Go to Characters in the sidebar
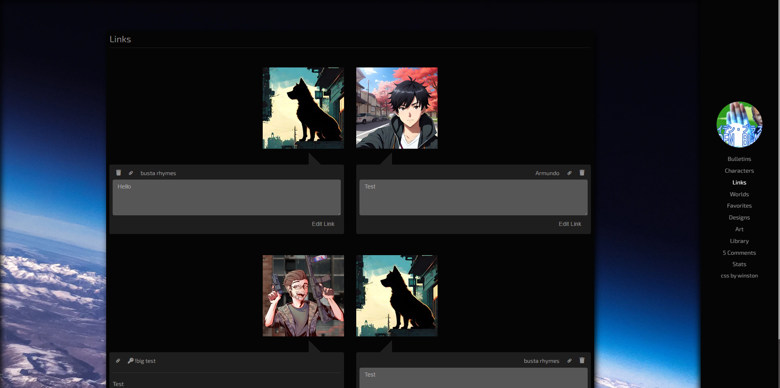Screen dimensions: 780x388 (739, 171)
